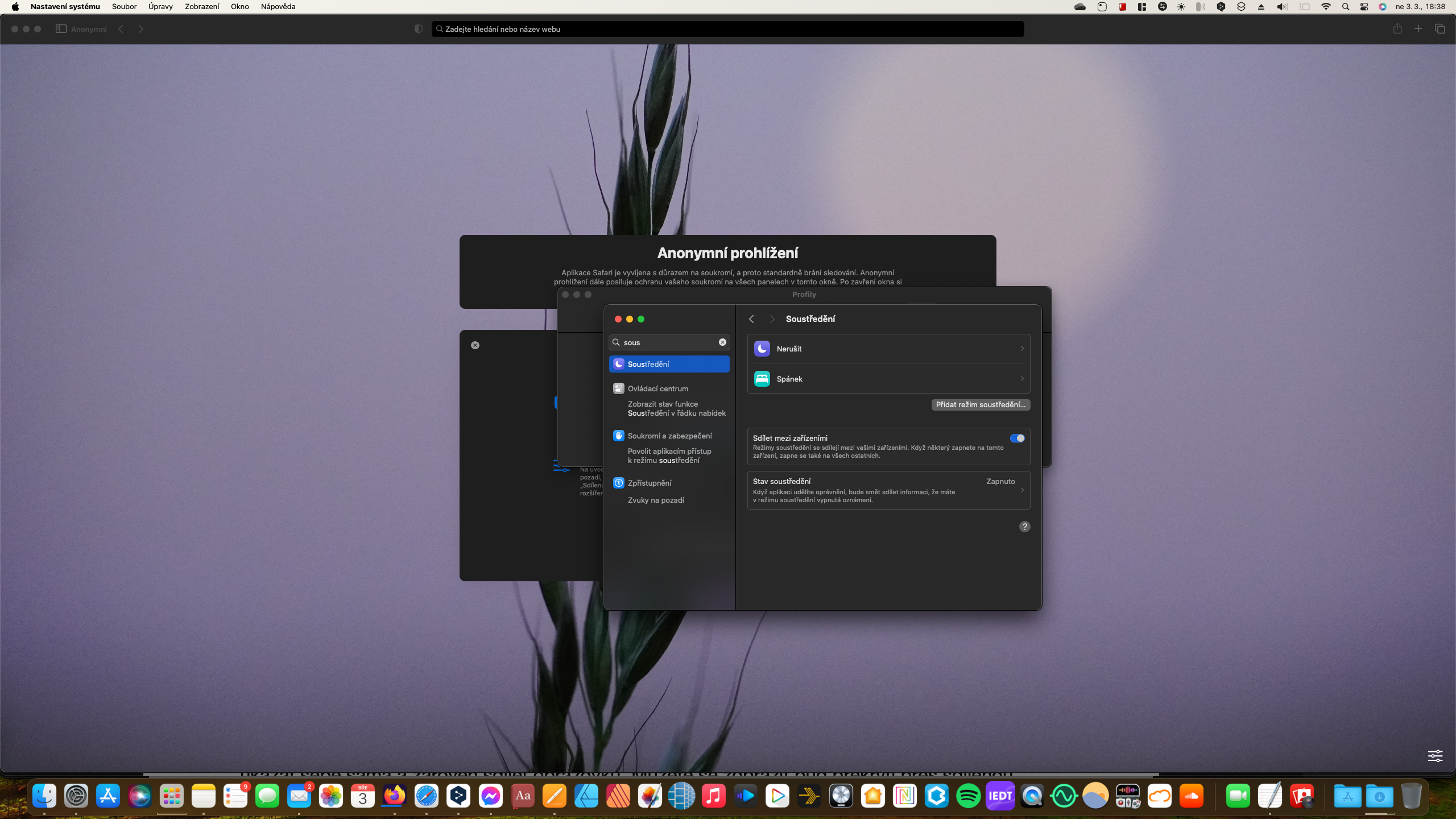
Task: Click Zvuky na pozadí search result
Action: pos(656,500)
